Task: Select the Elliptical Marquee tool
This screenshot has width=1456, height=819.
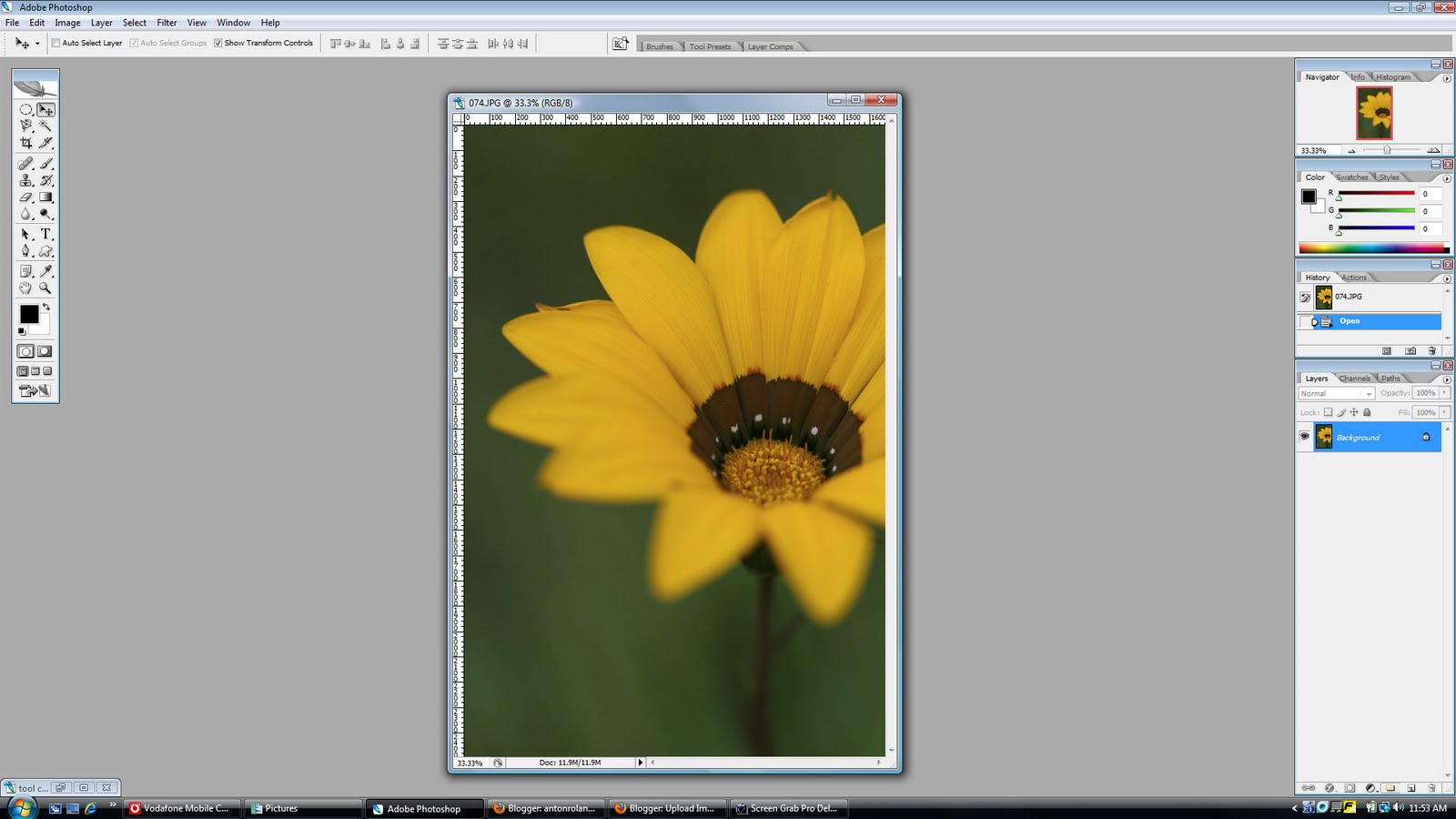Action: coord(25,109)
